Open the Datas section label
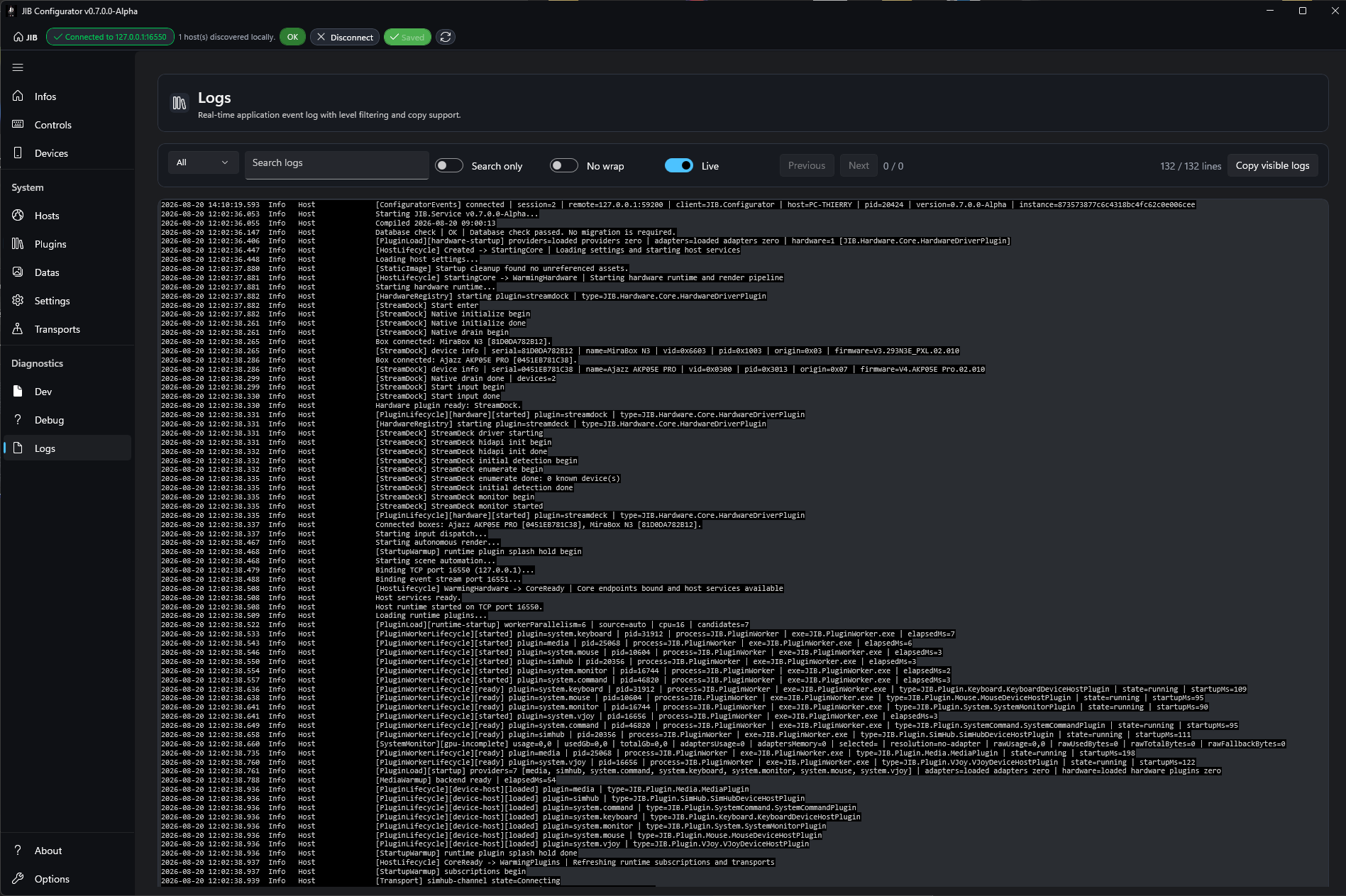 point(47,272)
